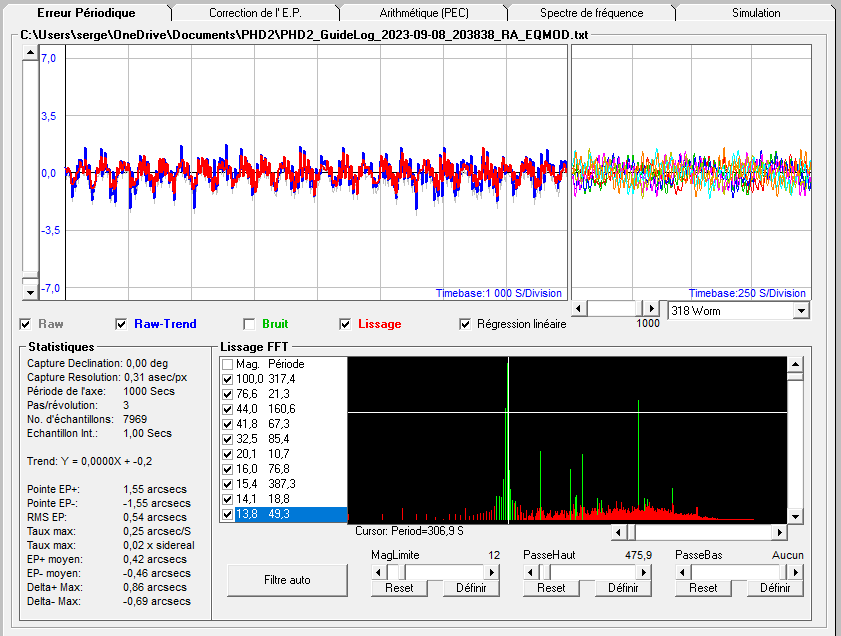Click Reset under MagLimite
The height and width of the screenshot is (636, 841).
pos(399,588)
